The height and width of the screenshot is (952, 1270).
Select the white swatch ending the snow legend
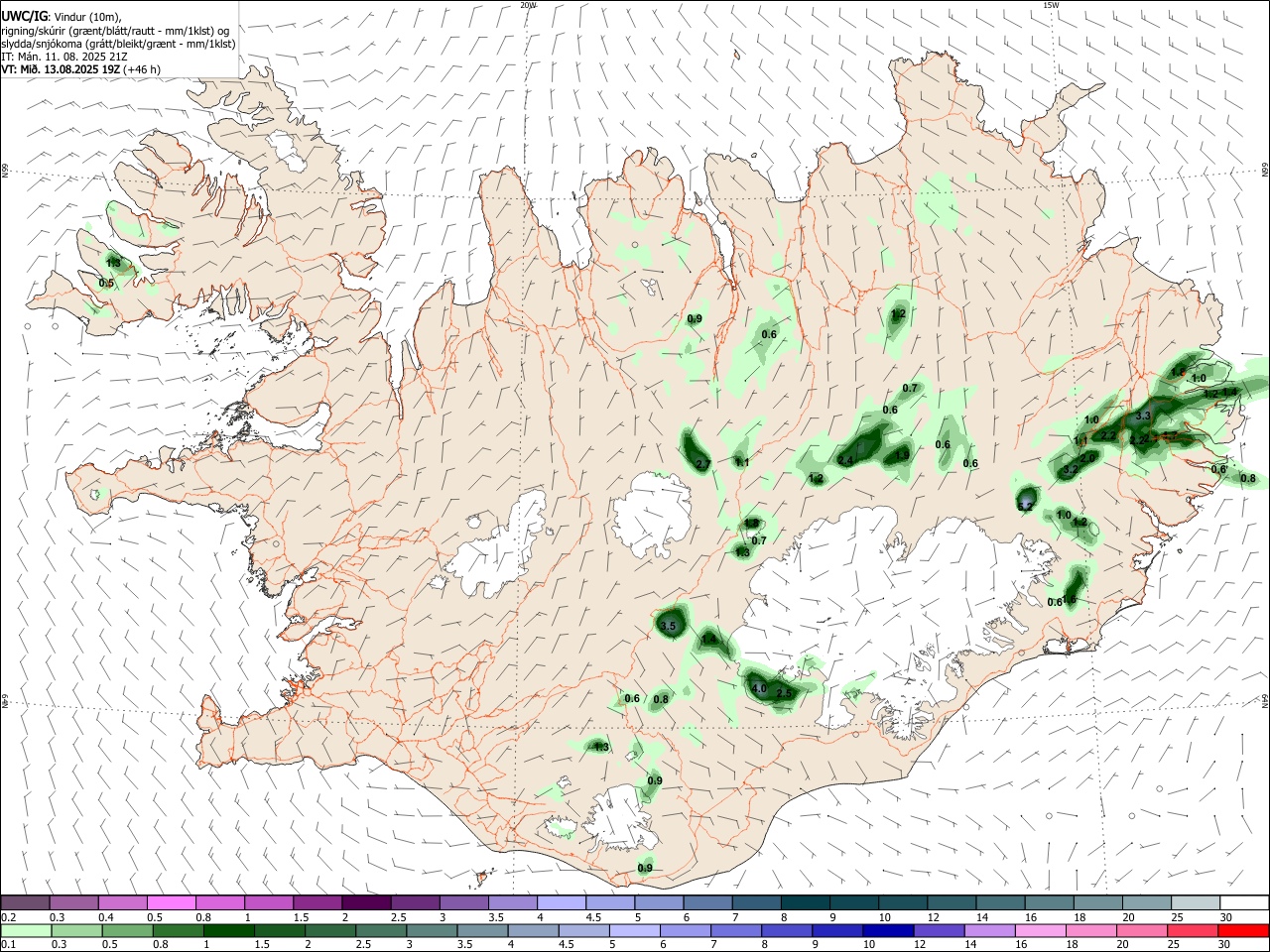(x=1244, y=902)
